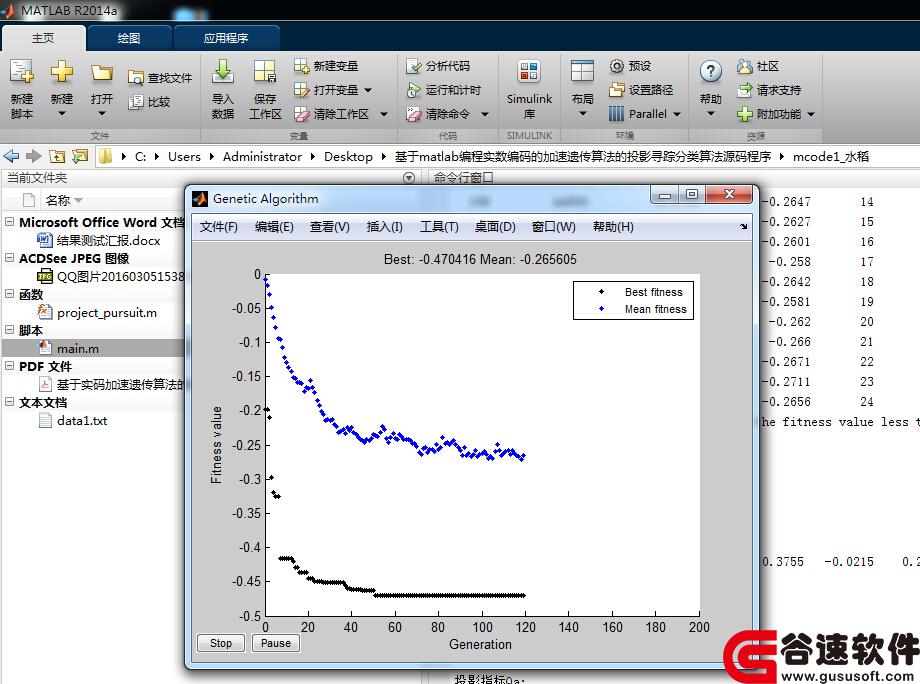The width and height of the screenshot is (920, 684).
Task: Open the 文件(F) menu in Genetic Algorithm
Action: point(219,227)
